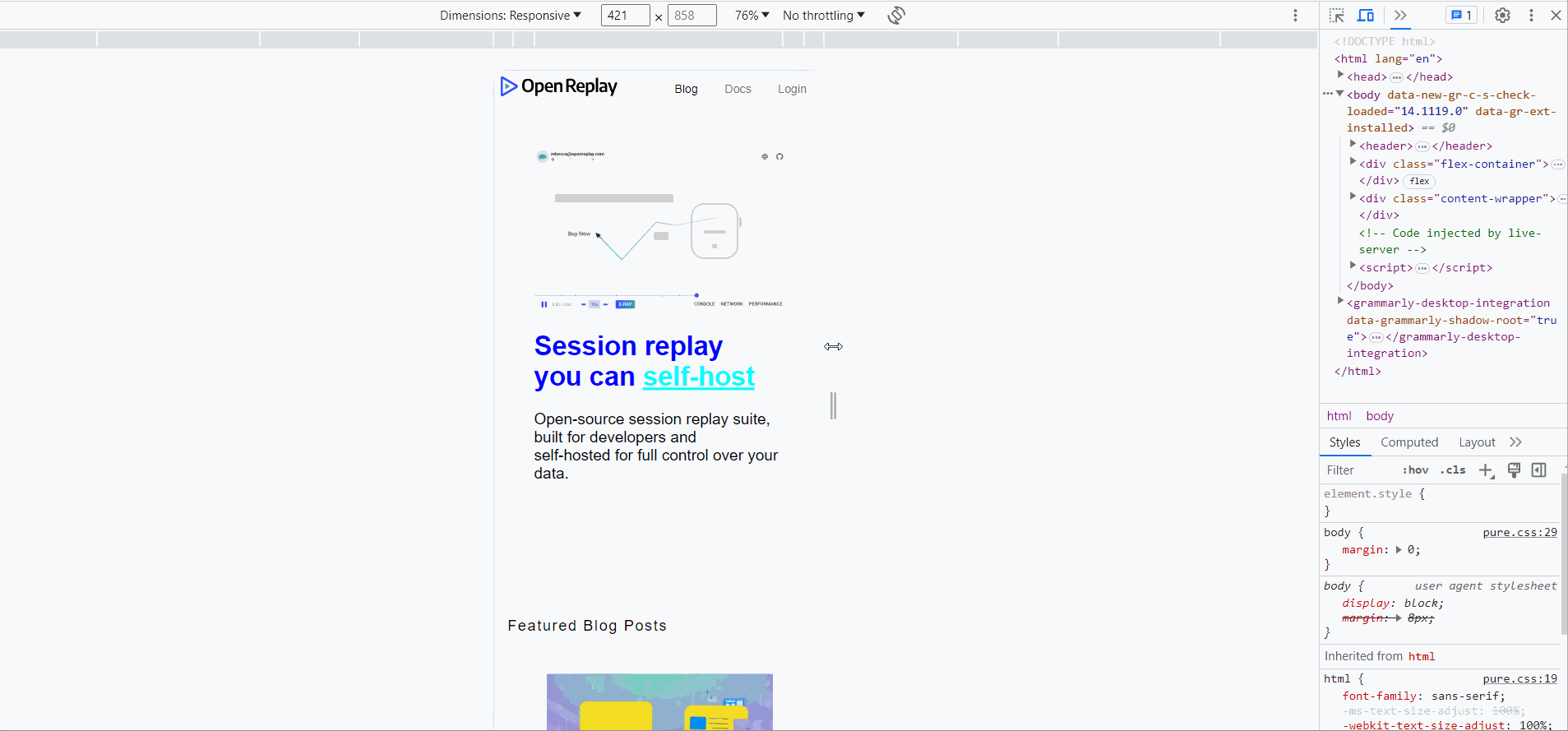This screenshot has width=1568, height=731.
Task: Click the flex badge on flex-container div
Action: pos(1419,181)
